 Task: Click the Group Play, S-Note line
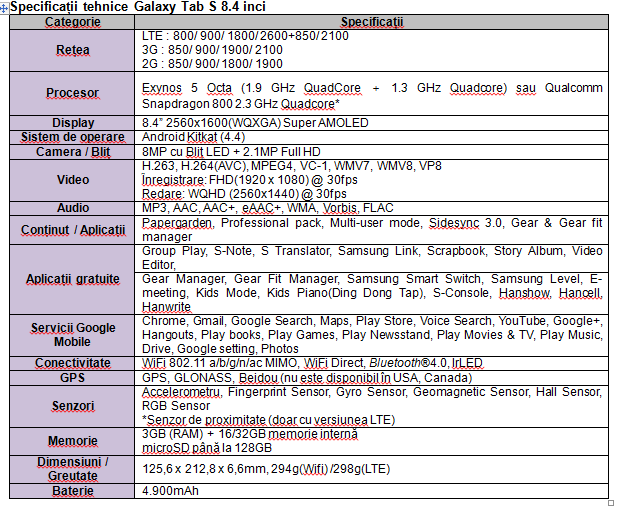372,251
